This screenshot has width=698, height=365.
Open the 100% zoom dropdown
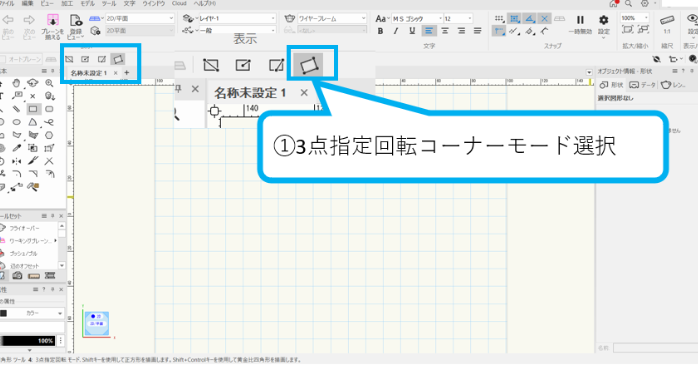634,18
